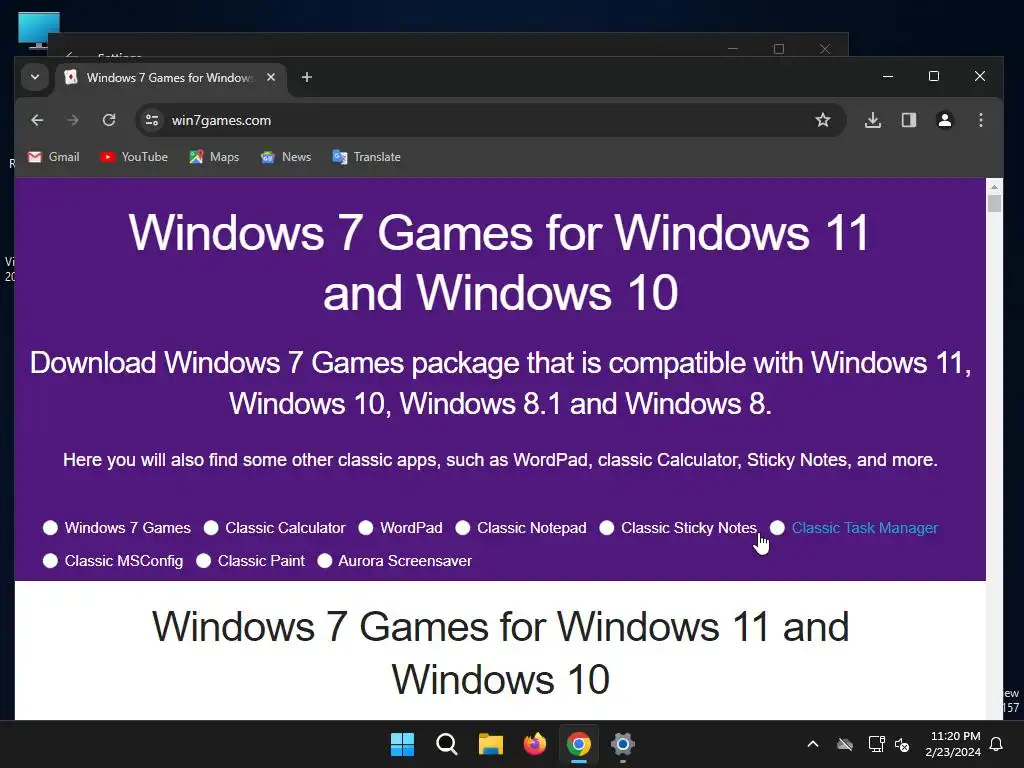
Task: Open the News bookmark
Action: point(286,157)
